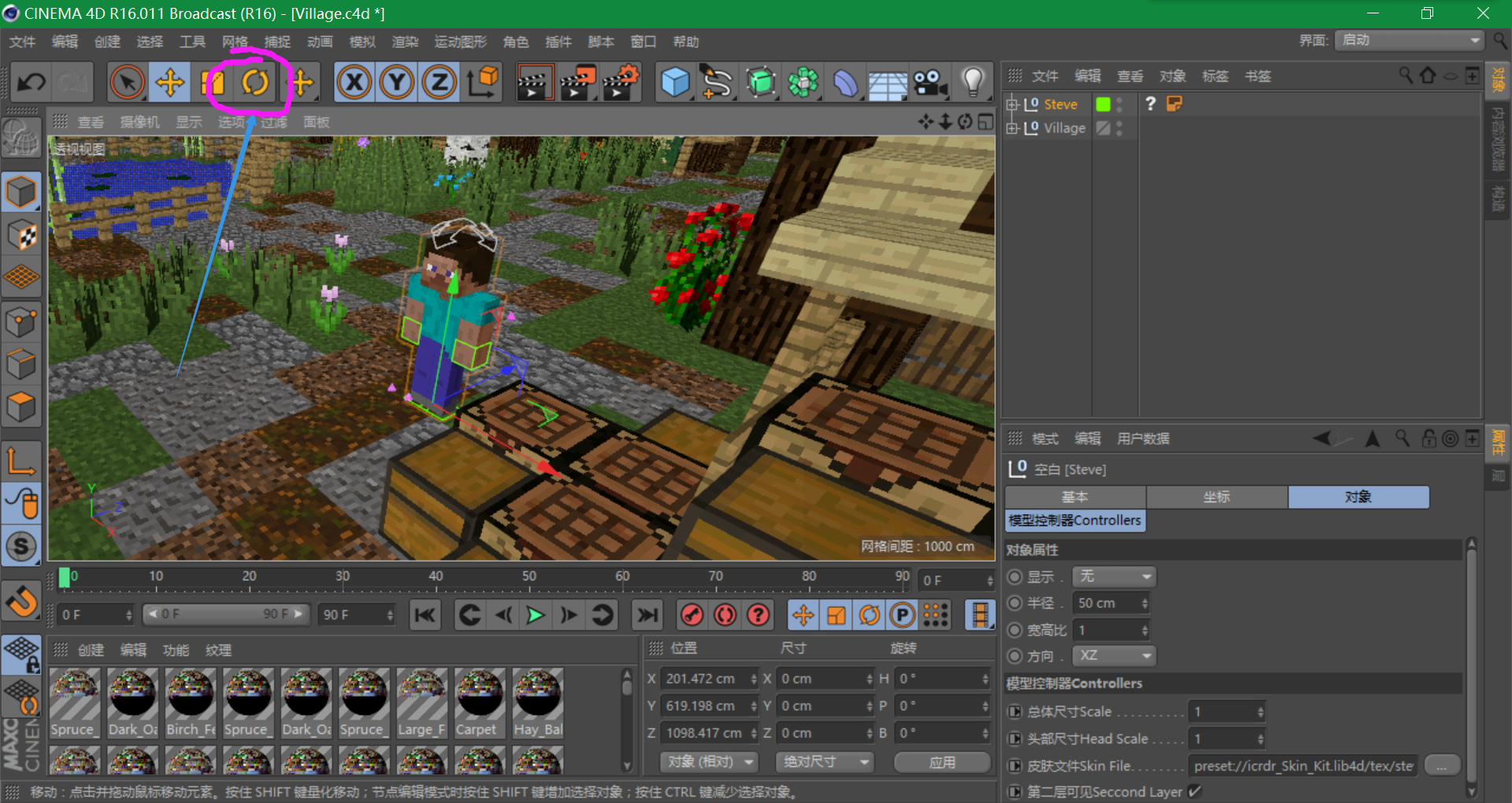This screenshot has height=803, width=1512.
Task: Enable Polygons mode in left sidebar
Action: tap(21, 407)
